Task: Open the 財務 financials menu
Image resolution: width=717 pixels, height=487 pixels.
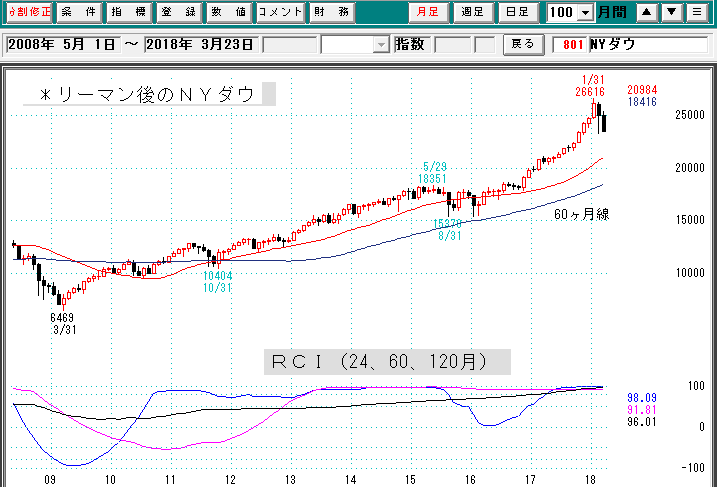Action: coord(329,13)
